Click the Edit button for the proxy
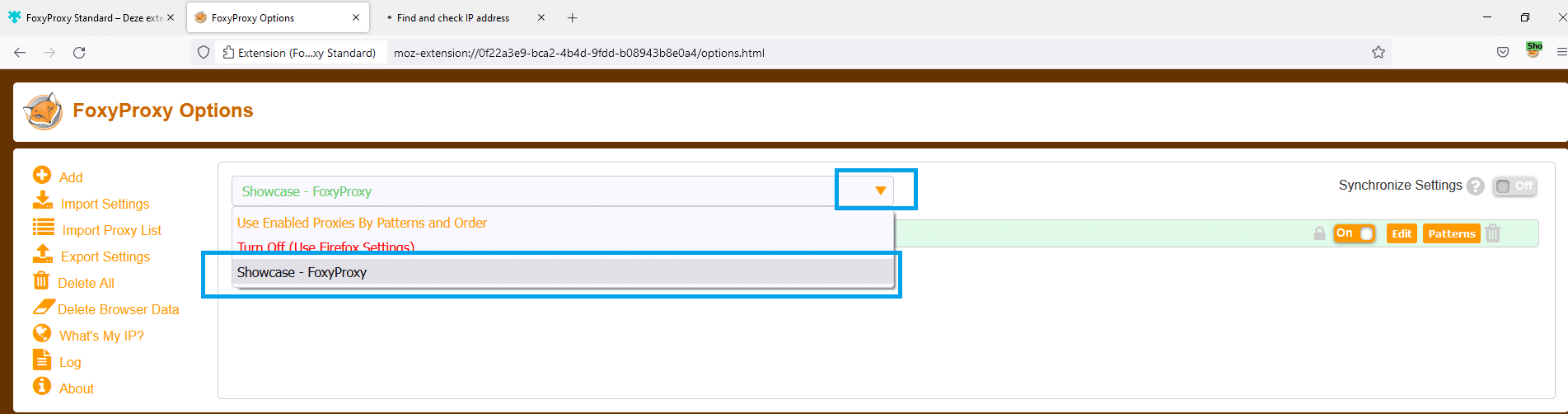The image size is (1568, 414). (1402, 233)
